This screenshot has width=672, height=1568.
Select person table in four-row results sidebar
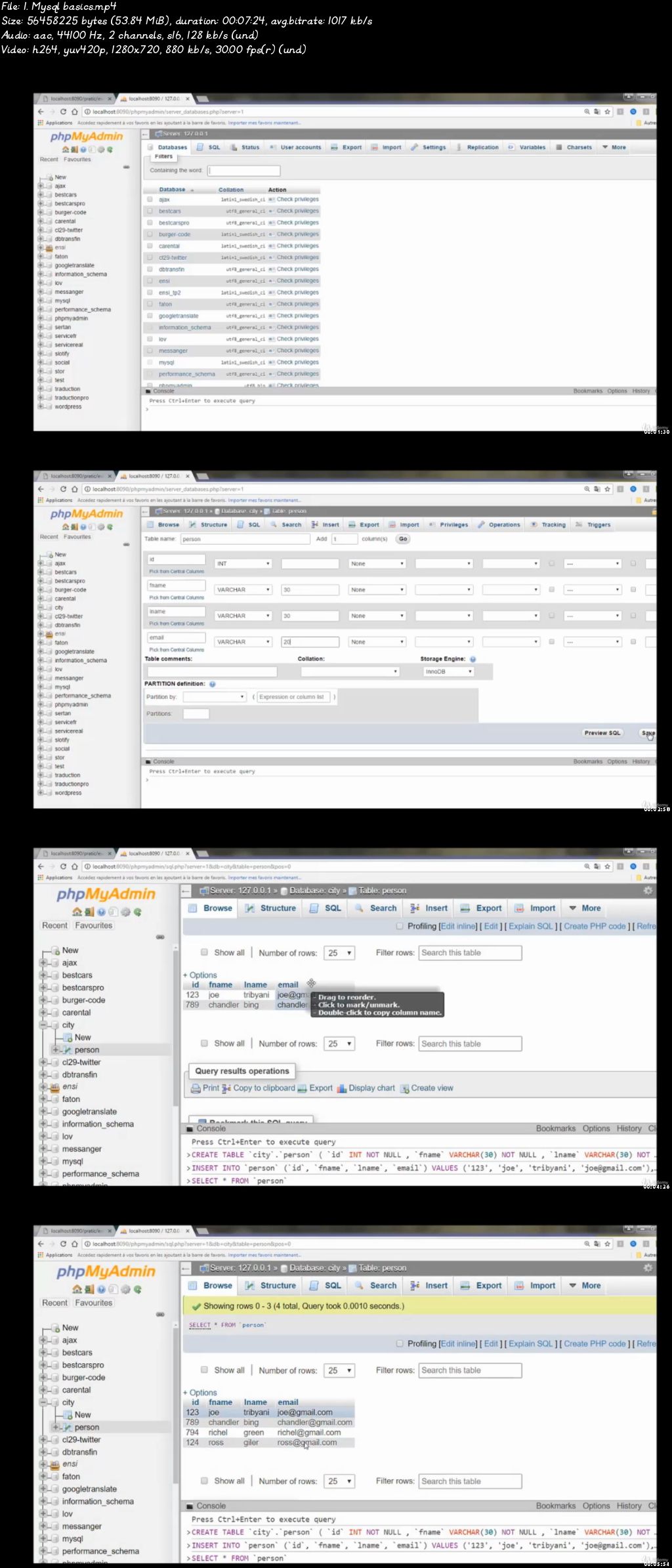pyautogui.click(x=87, y=1427)
